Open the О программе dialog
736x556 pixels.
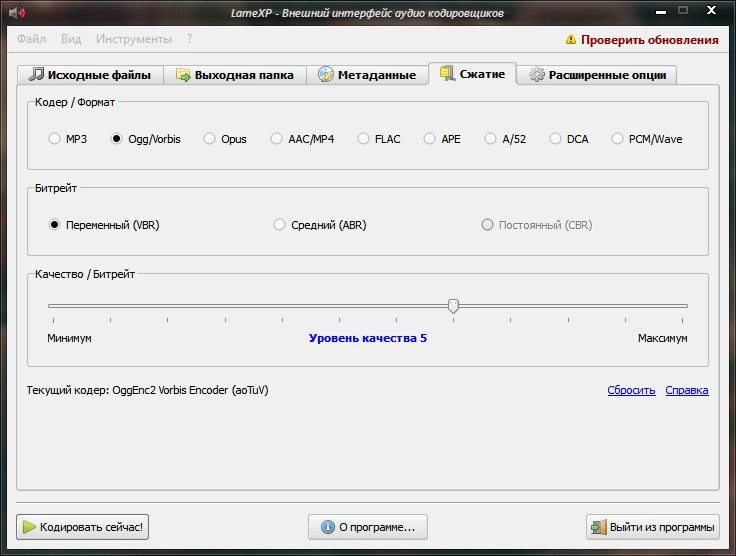(x=368, y=527)
